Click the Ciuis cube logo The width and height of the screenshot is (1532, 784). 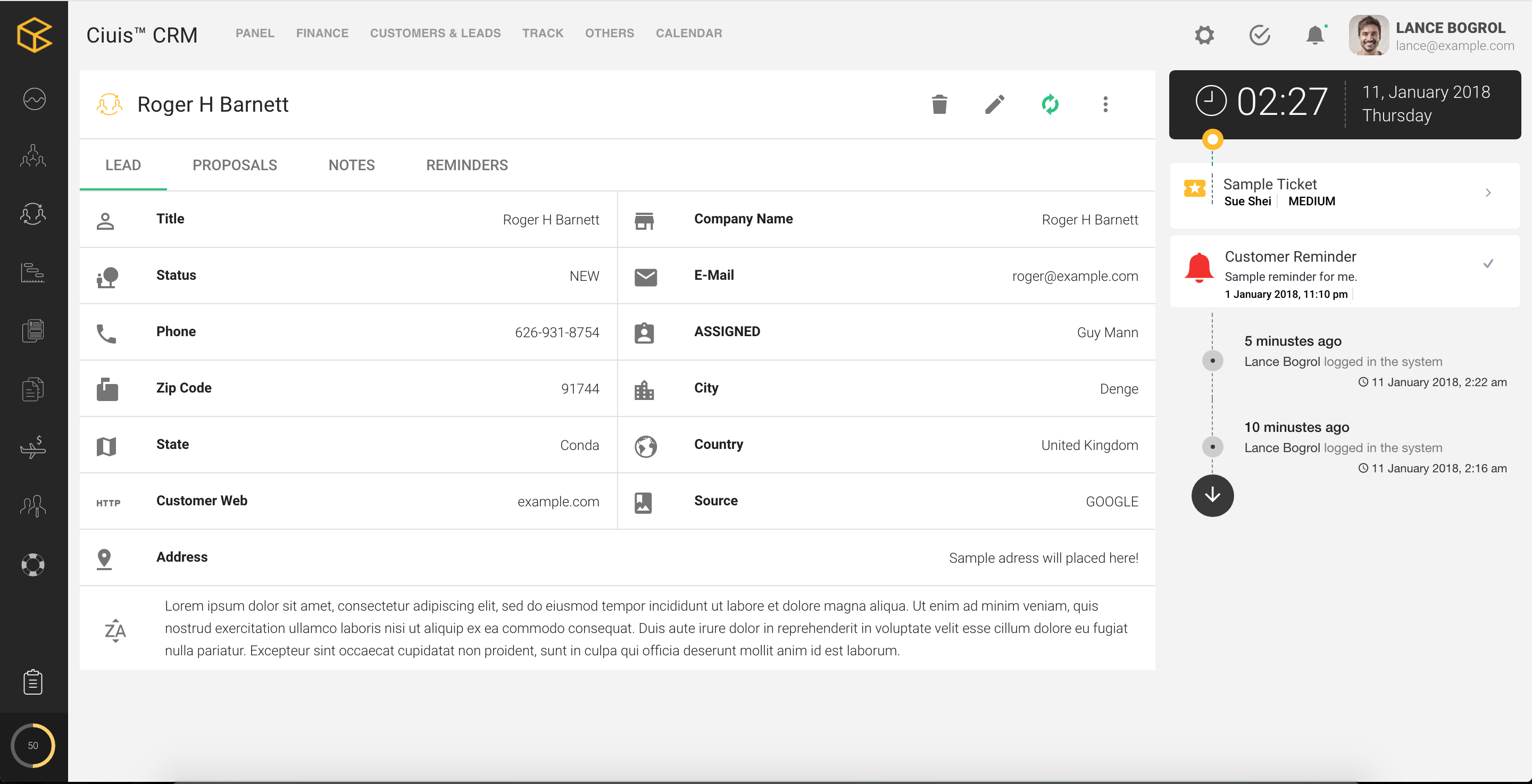tap(34, 35)
